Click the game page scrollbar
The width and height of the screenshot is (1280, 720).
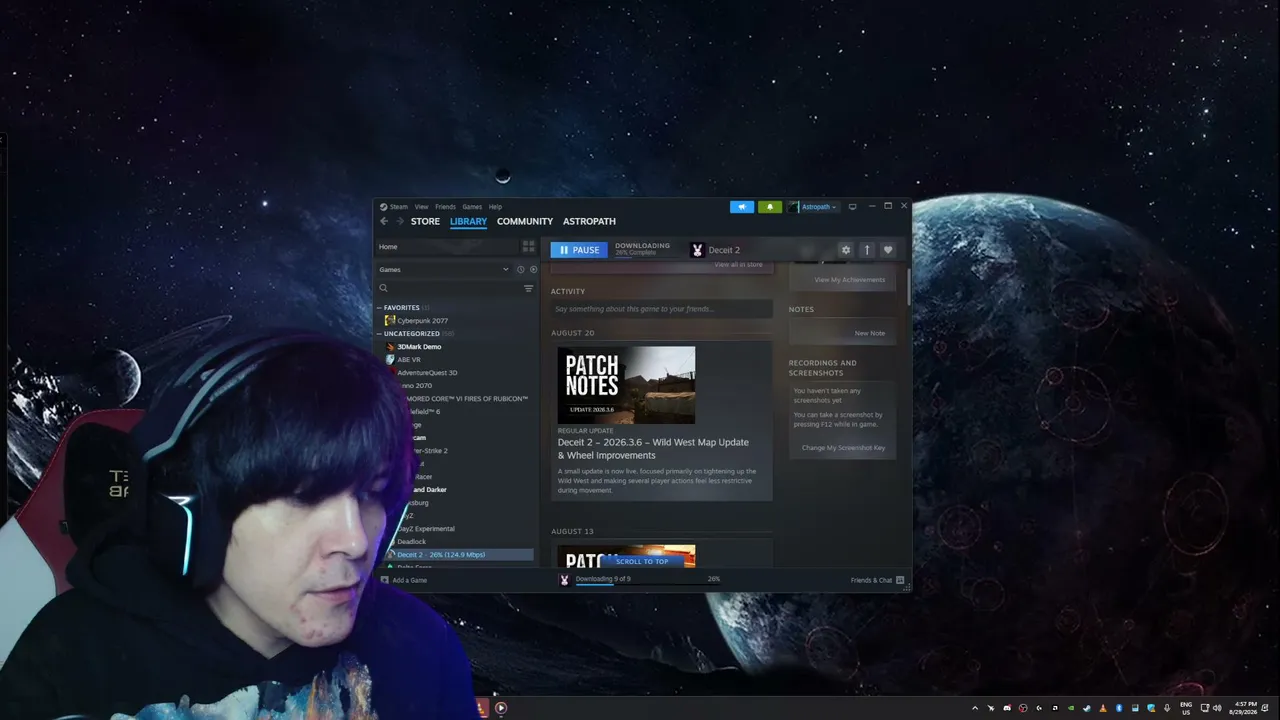(x=909, y=286)
